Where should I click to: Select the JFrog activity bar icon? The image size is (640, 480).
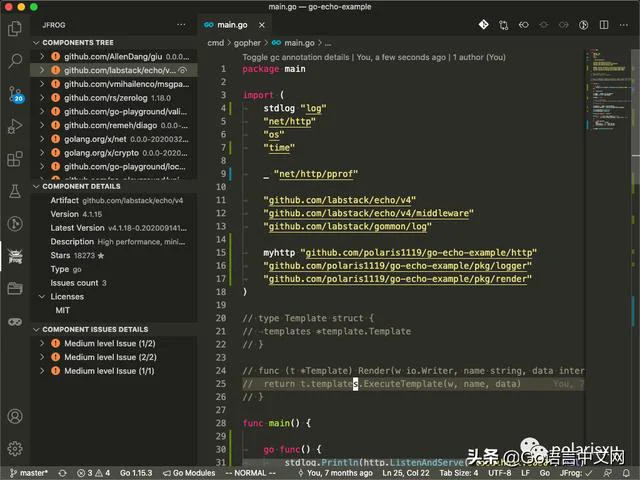pos(15,256)
